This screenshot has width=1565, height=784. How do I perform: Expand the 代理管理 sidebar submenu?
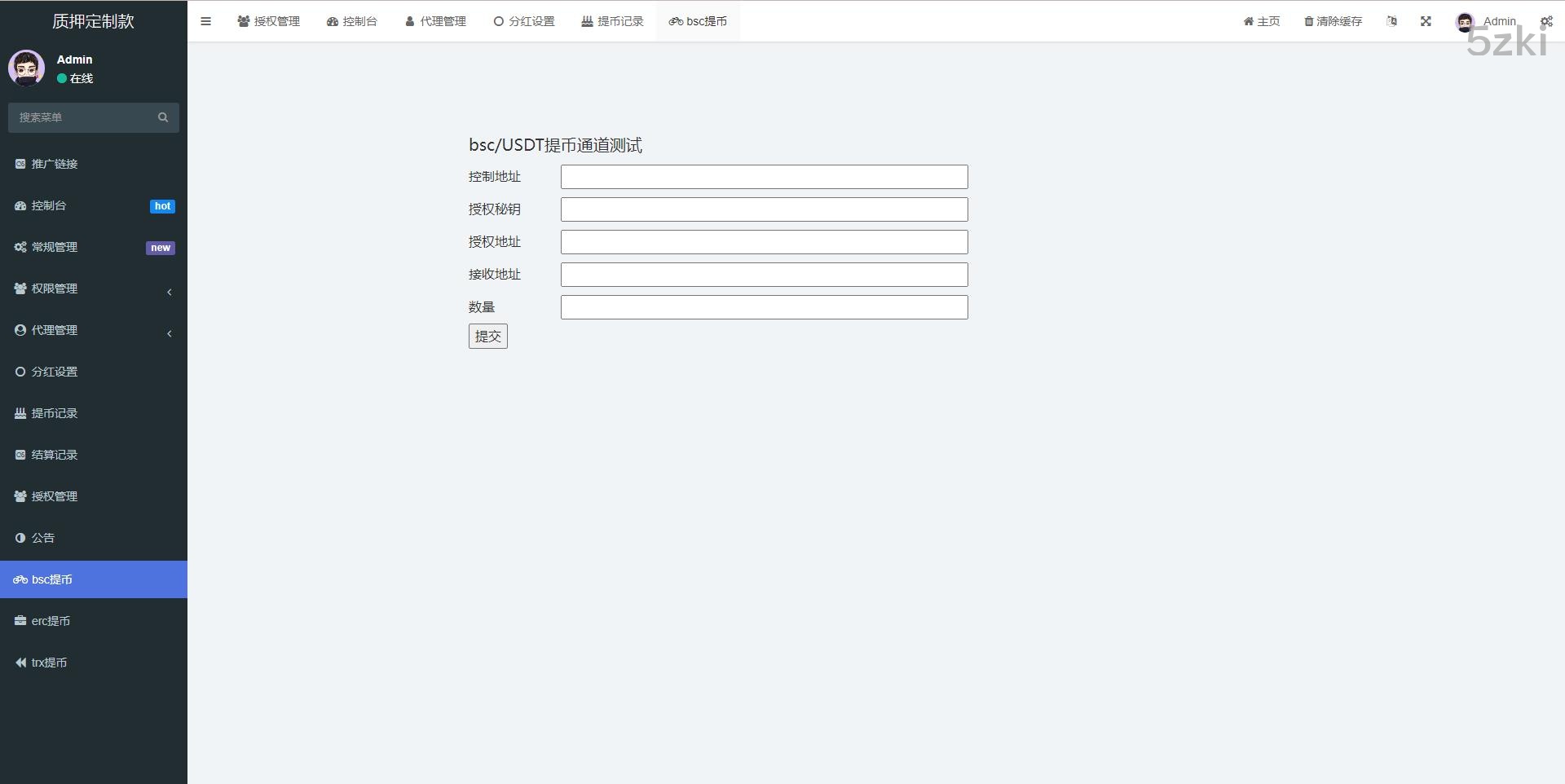tap(94, 330)
